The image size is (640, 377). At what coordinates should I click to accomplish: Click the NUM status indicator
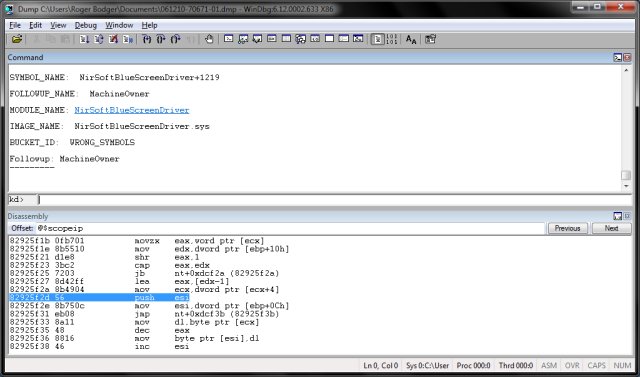[x=622, y=366]
